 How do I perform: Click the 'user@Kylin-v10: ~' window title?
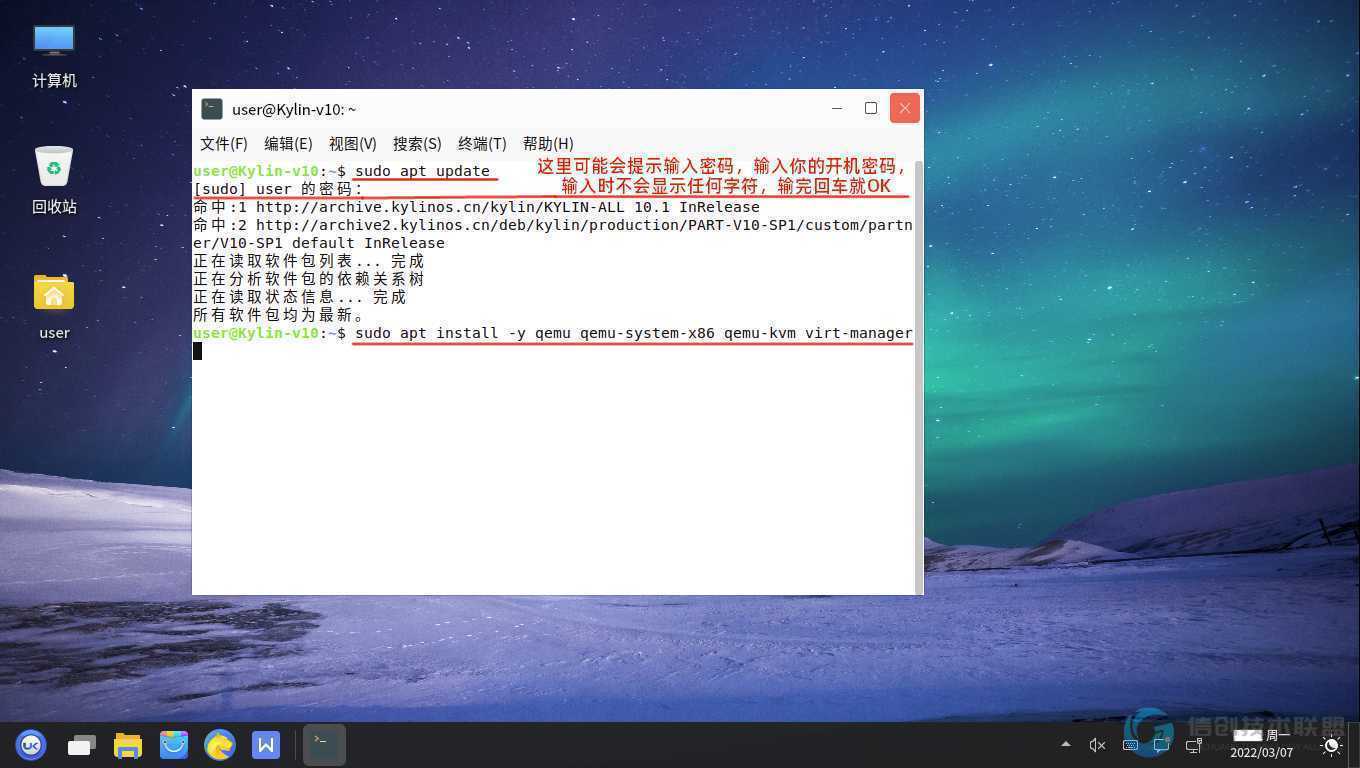[x=294, y=109]
